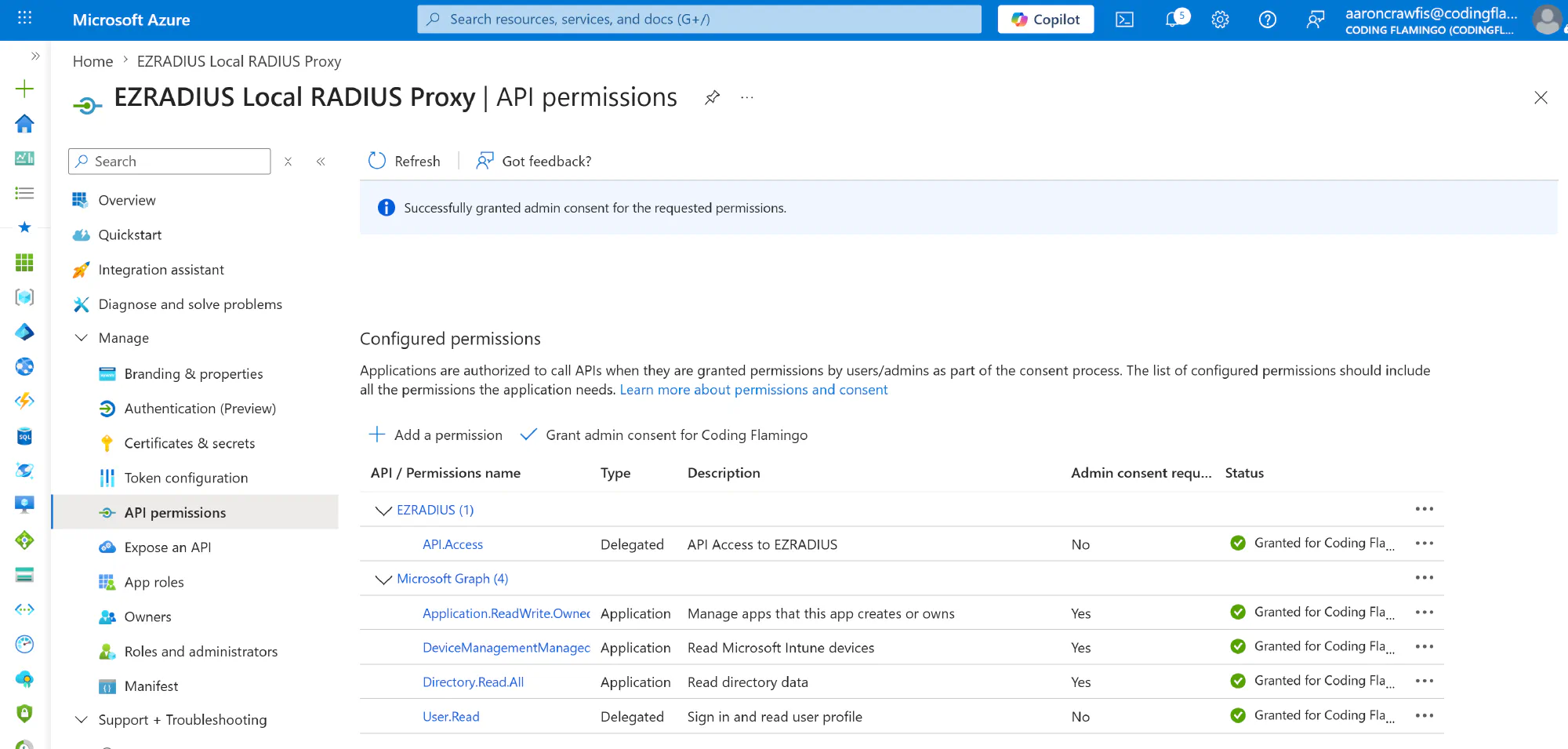This screenshot has height=749, width=1568.
Task: Open the Azure portal waffle menu
Action: click(x=24, y=19)
